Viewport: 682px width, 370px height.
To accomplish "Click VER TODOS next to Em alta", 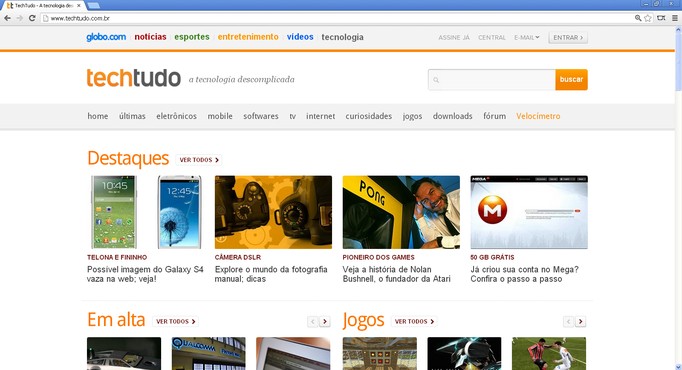I will pos(175,321).
